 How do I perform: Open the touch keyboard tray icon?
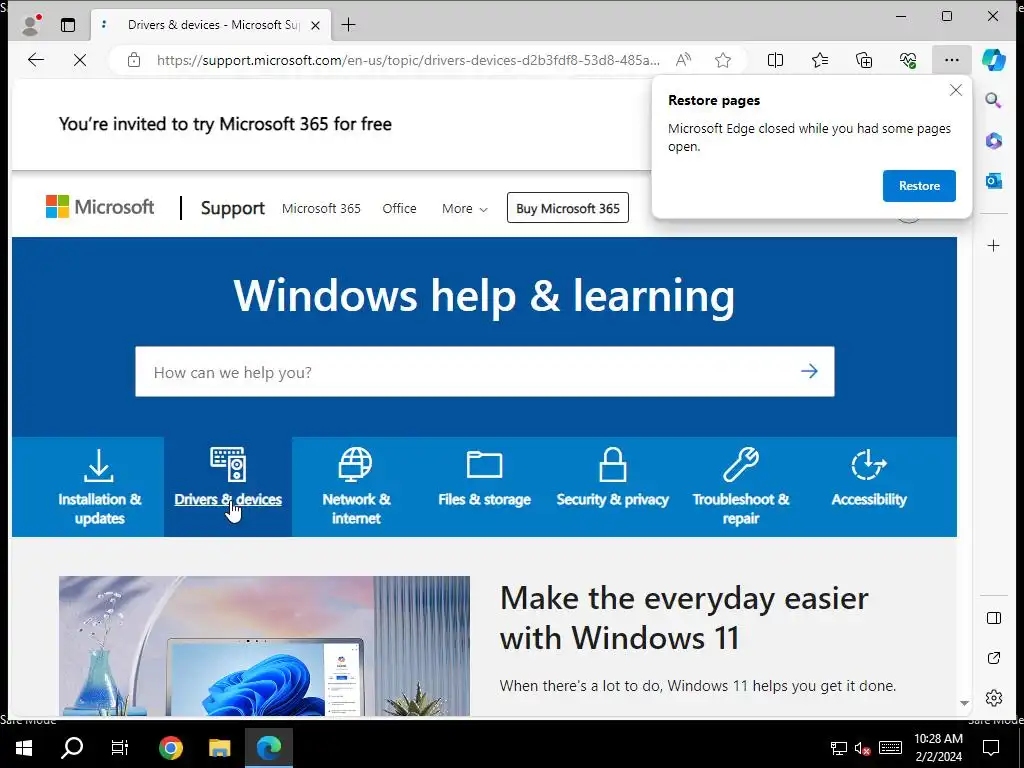tap(890, 748)
